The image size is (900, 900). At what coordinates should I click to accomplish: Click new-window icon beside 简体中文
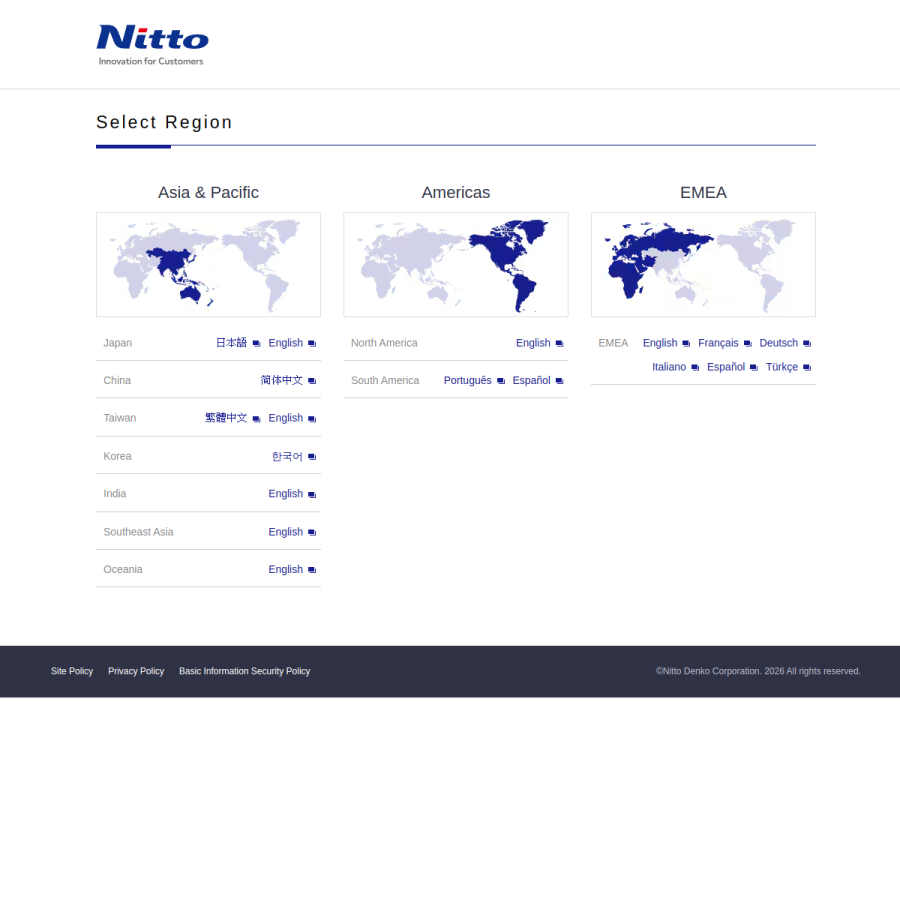[312, 381]
